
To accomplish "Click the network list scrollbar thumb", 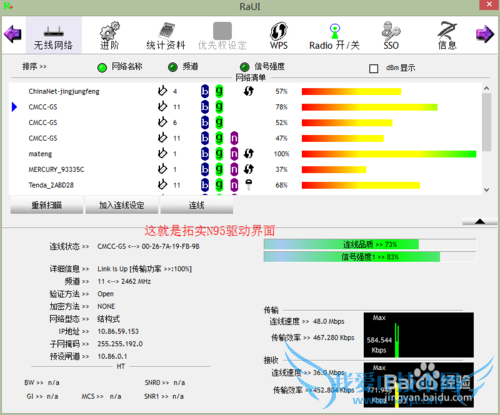I will click(486, 122).
